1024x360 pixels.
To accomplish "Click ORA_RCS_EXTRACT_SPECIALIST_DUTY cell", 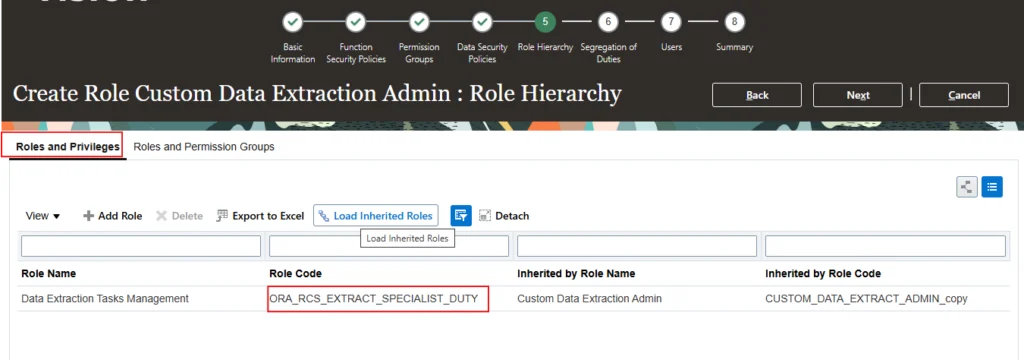I will [374, 299].
